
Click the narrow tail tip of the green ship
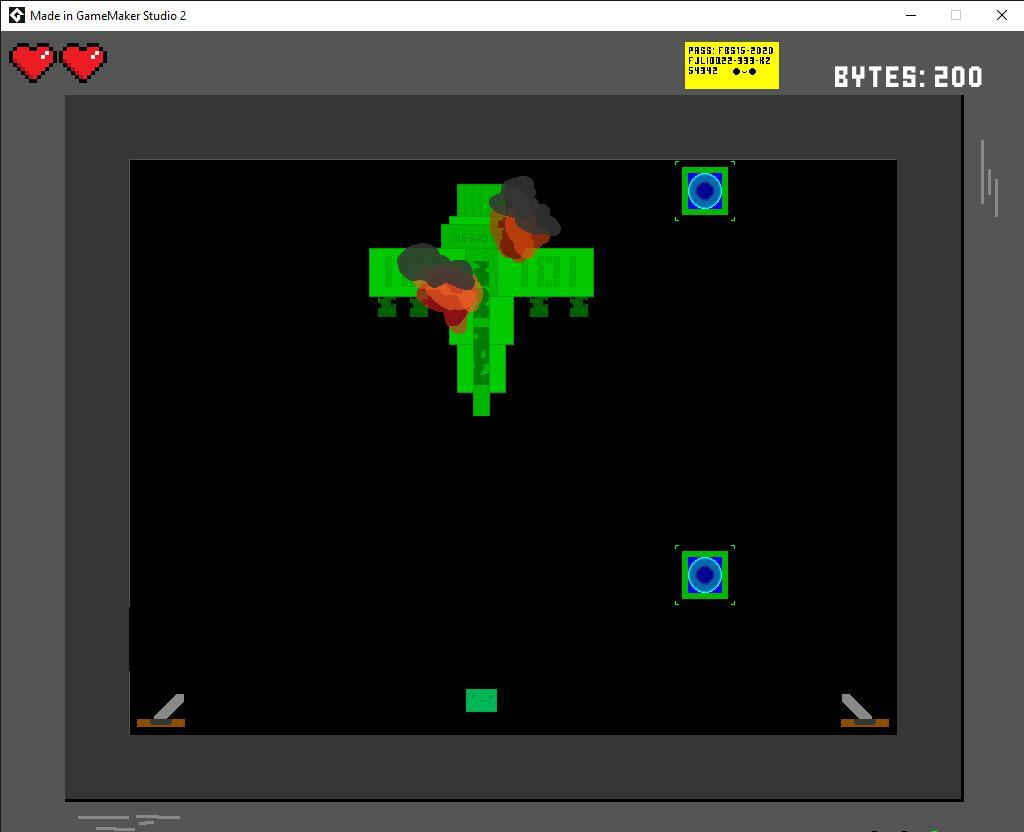point(481,403)
